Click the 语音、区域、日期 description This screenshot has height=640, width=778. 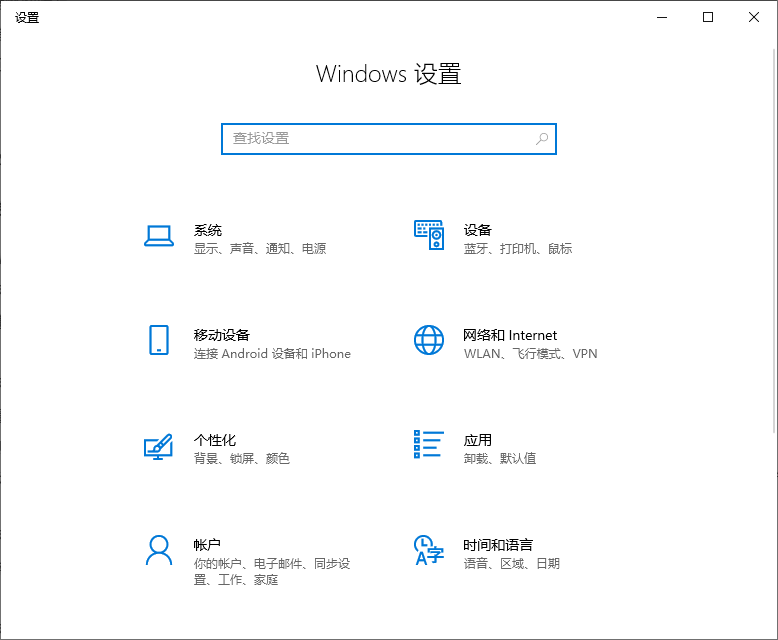coord(512,564)
